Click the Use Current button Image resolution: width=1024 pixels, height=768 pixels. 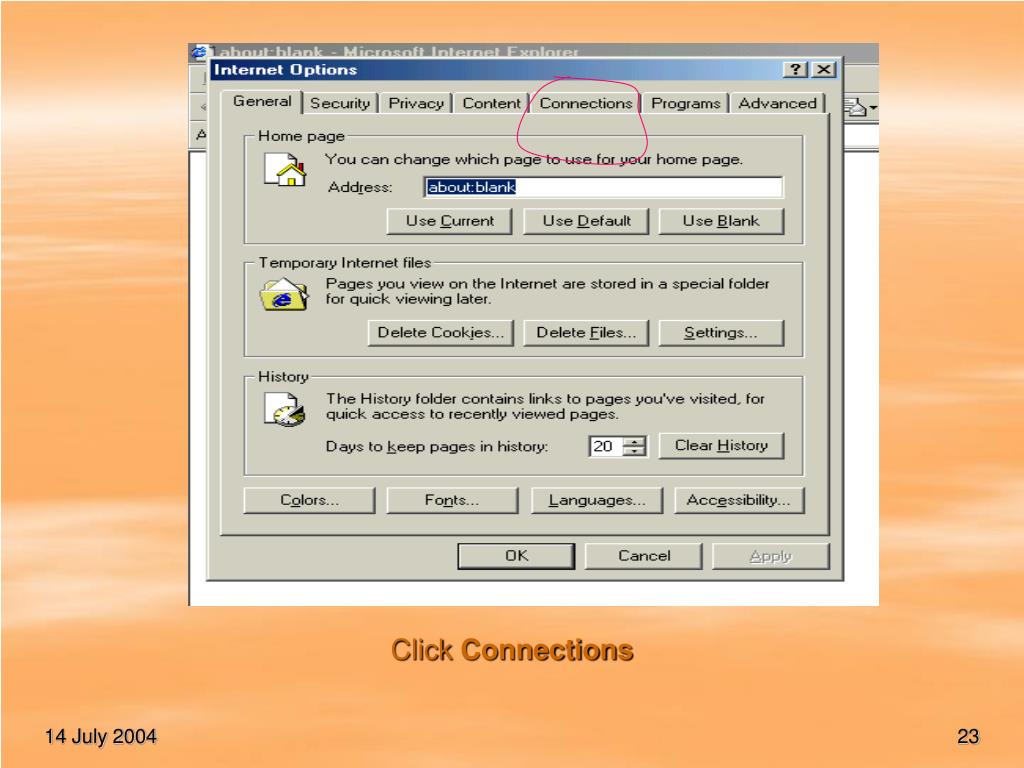click(449, 221)
